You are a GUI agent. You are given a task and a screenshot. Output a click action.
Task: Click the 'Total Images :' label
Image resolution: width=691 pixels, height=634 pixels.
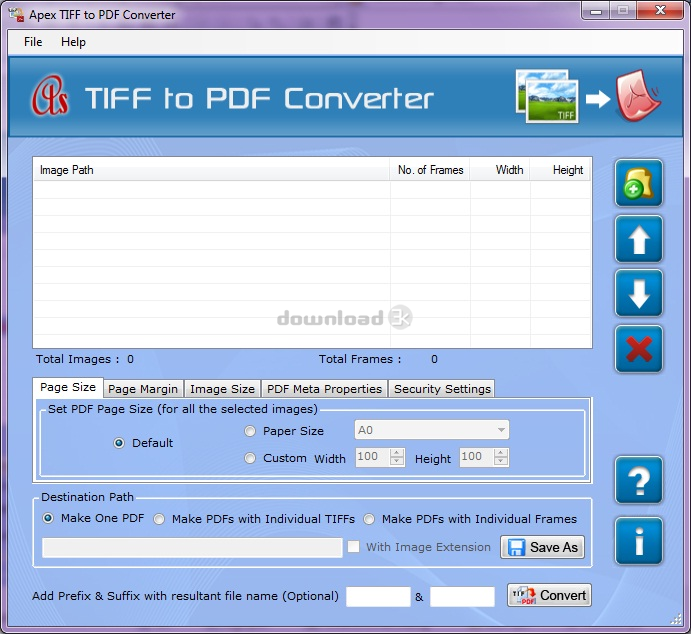pos(78,359)
